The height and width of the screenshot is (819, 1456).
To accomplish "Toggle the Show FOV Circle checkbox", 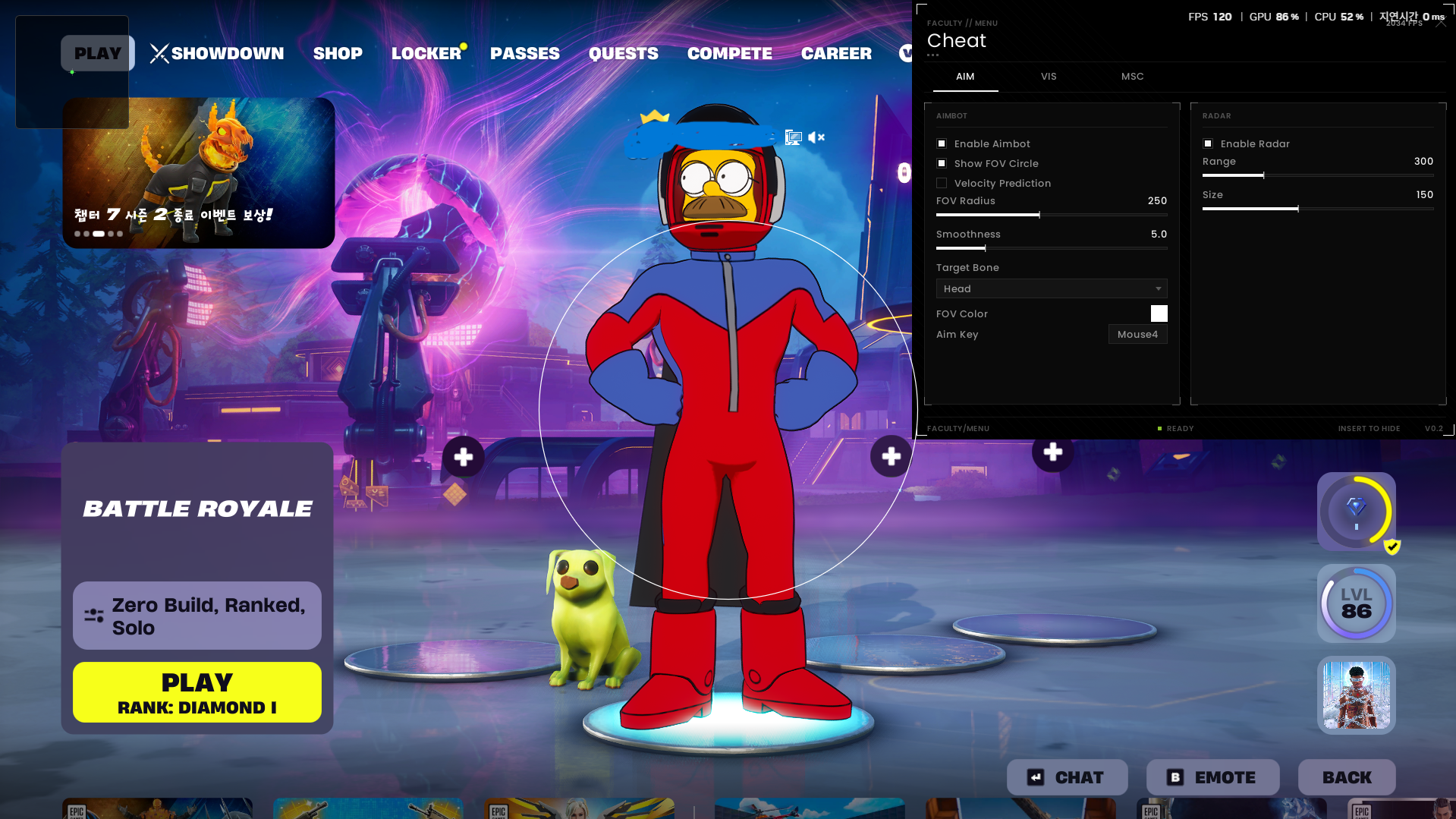I will point(942,163).
